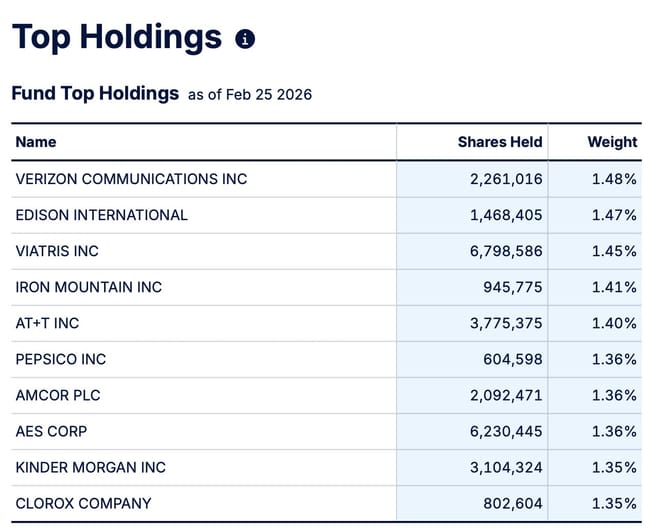
Task: Click the Kinder Morgan Inc holding name
Action: pos(90,467)
